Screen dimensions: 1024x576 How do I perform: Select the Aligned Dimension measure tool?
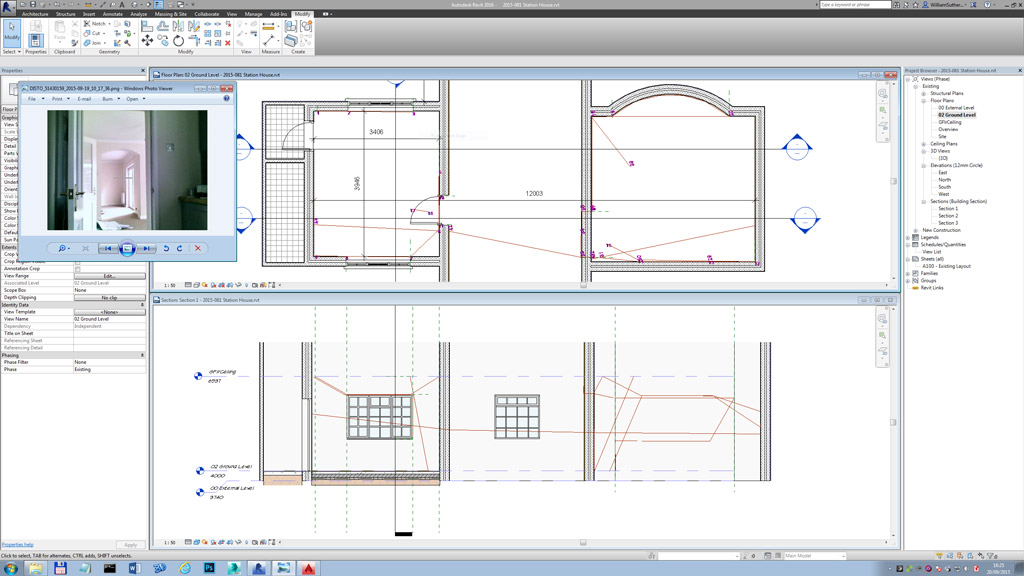268,27
